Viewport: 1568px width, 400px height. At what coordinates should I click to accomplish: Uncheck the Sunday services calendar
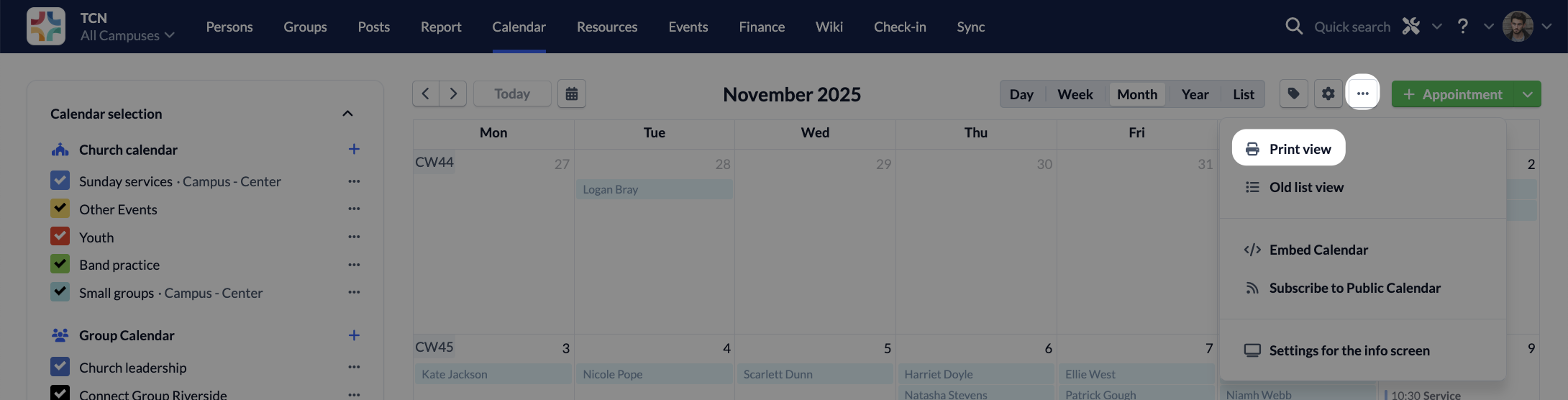coord(60,181)
